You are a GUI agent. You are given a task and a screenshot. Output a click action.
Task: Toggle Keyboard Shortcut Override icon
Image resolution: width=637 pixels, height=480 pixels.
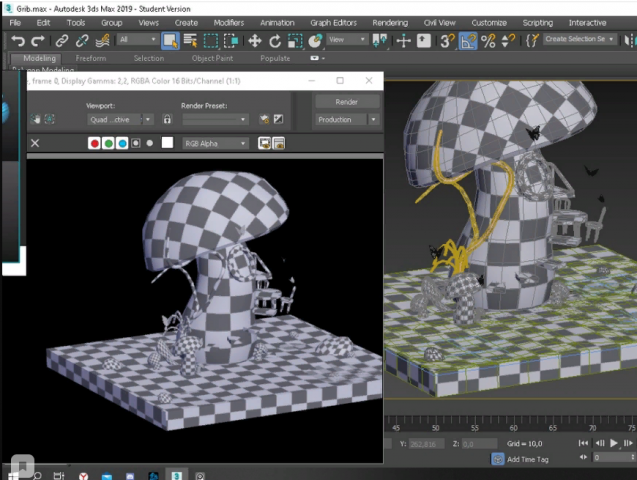pyautogui.click(x=423, y=41)
